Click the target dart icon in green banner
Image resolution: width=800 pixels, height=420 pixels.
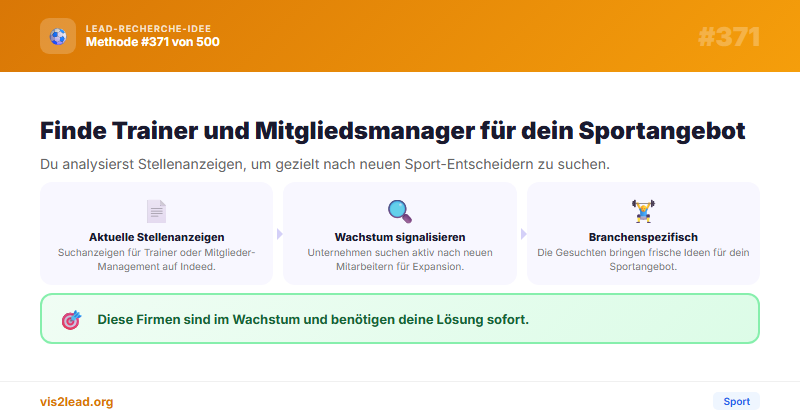point(71,319)
